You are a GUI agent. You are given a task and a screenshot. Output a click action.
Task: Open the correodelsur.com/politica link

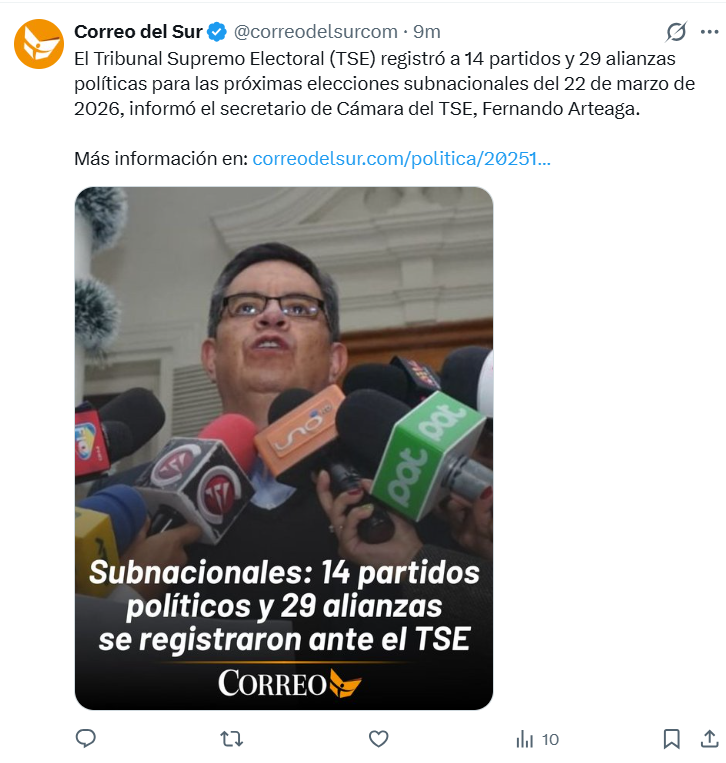(x=401, y=159)
